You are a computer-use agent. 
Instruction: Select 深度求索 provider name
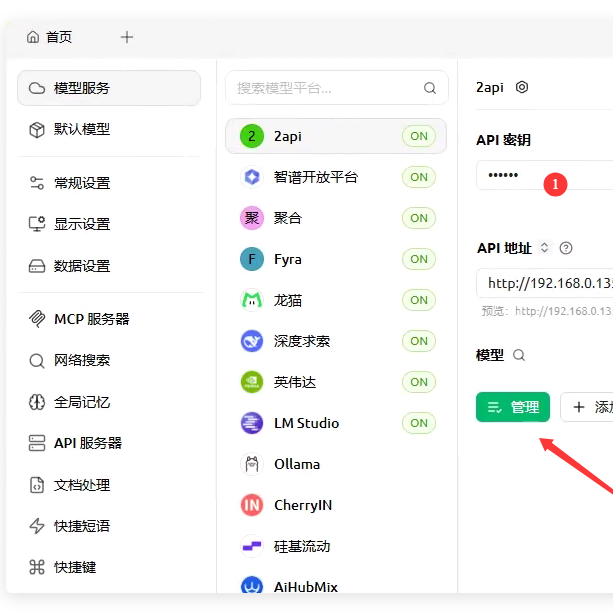pos(302,341)
